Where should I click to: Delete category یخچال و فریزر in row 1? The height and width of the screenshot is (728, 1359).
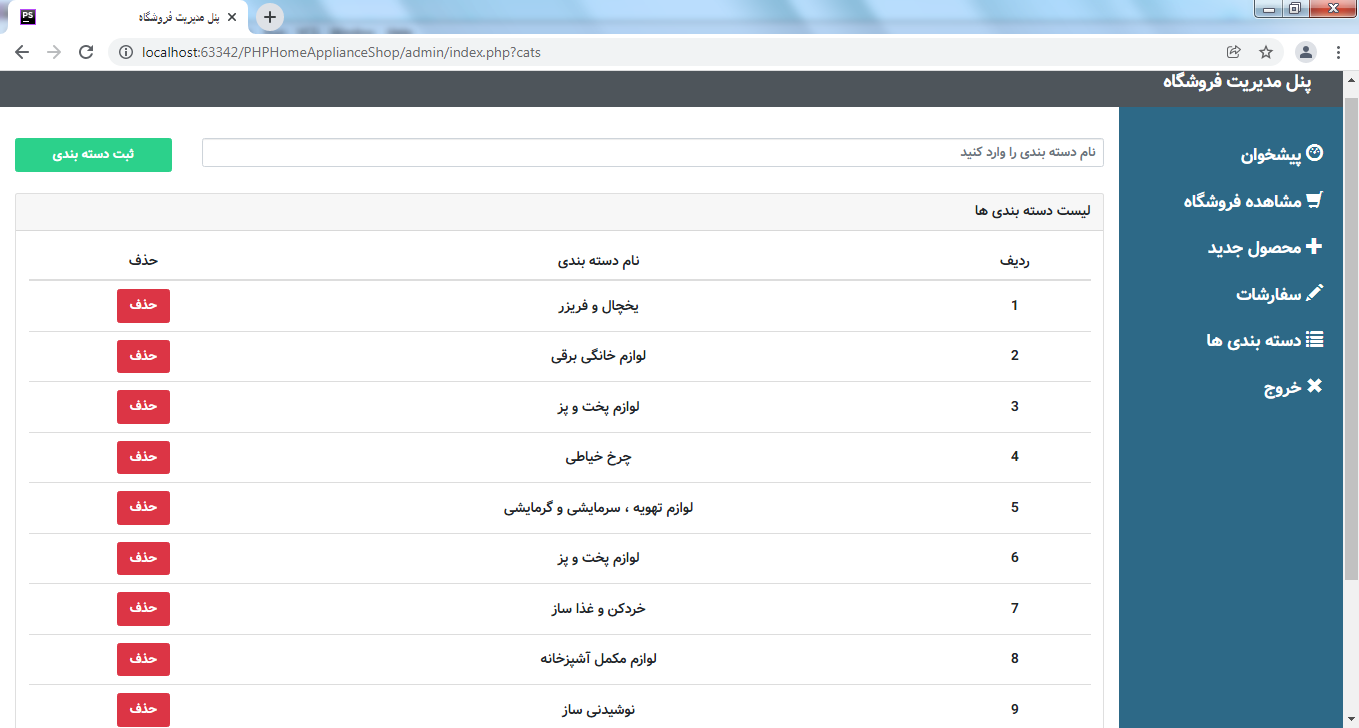coord(143,306)
